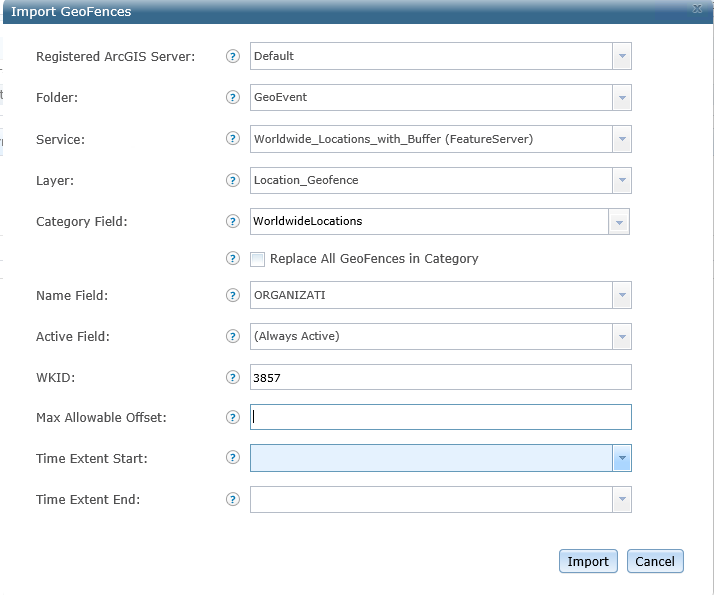
Task: Click the Import button
Action: pyautogui.click(x=588, y=561)
